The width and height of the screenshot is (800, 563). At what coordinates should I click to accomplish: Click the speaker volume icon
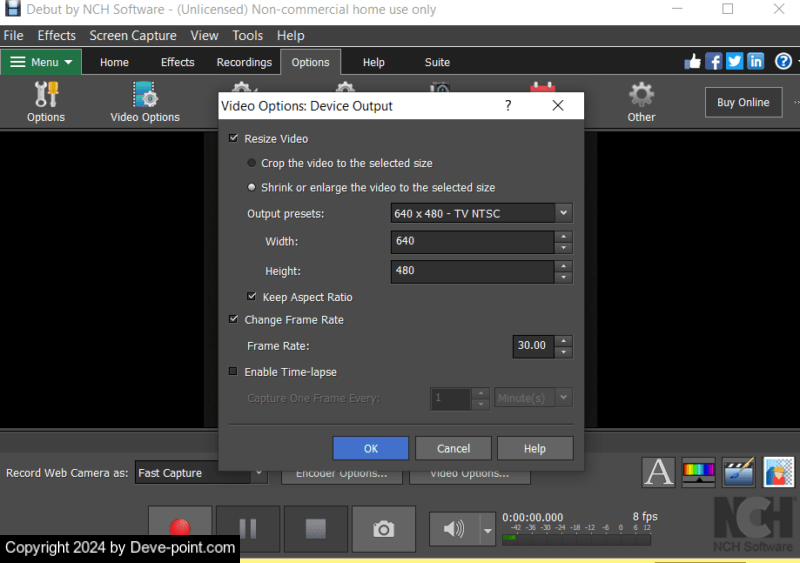[454, 529]
